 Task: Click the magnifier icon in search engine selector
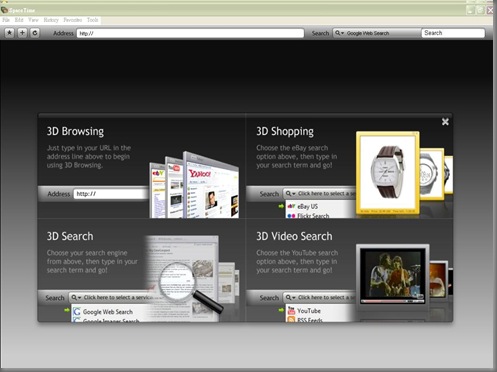(x=338, y=33)
